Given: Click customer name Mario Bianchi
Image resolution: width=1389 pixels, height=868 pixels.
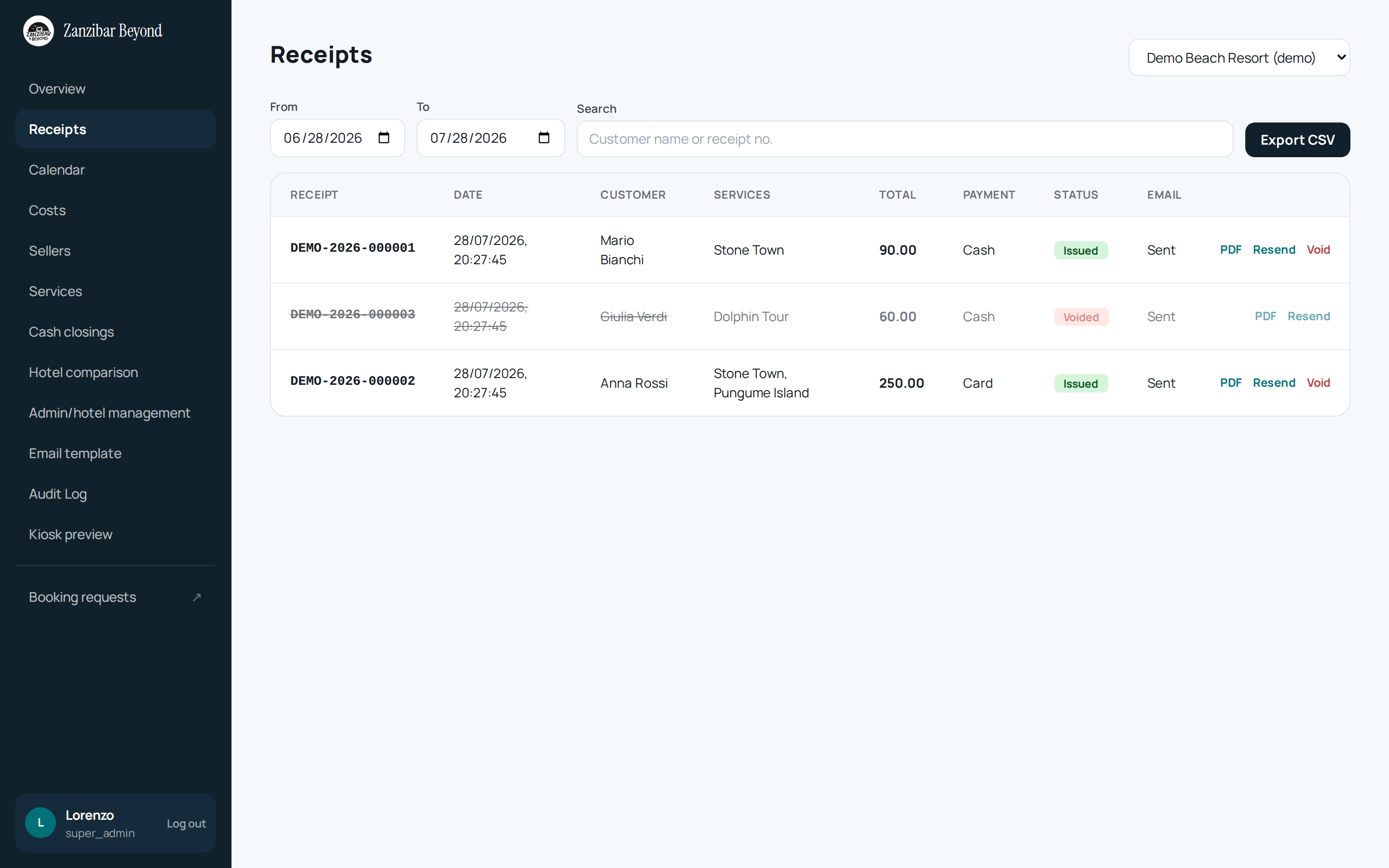Looking at the screenshot, I should (622, 250).
